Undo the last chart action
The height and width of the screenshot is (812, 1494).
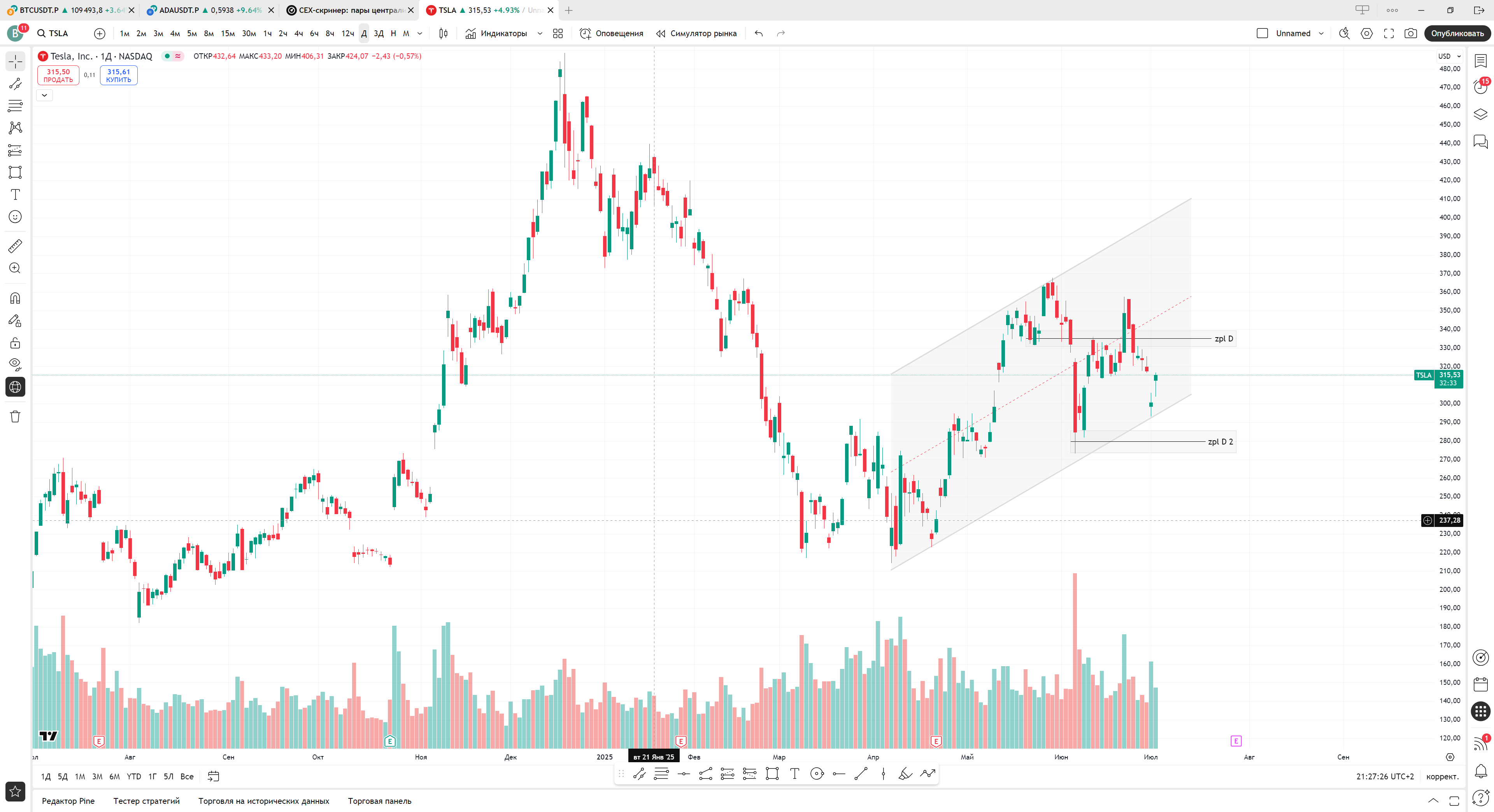[759, 33]
